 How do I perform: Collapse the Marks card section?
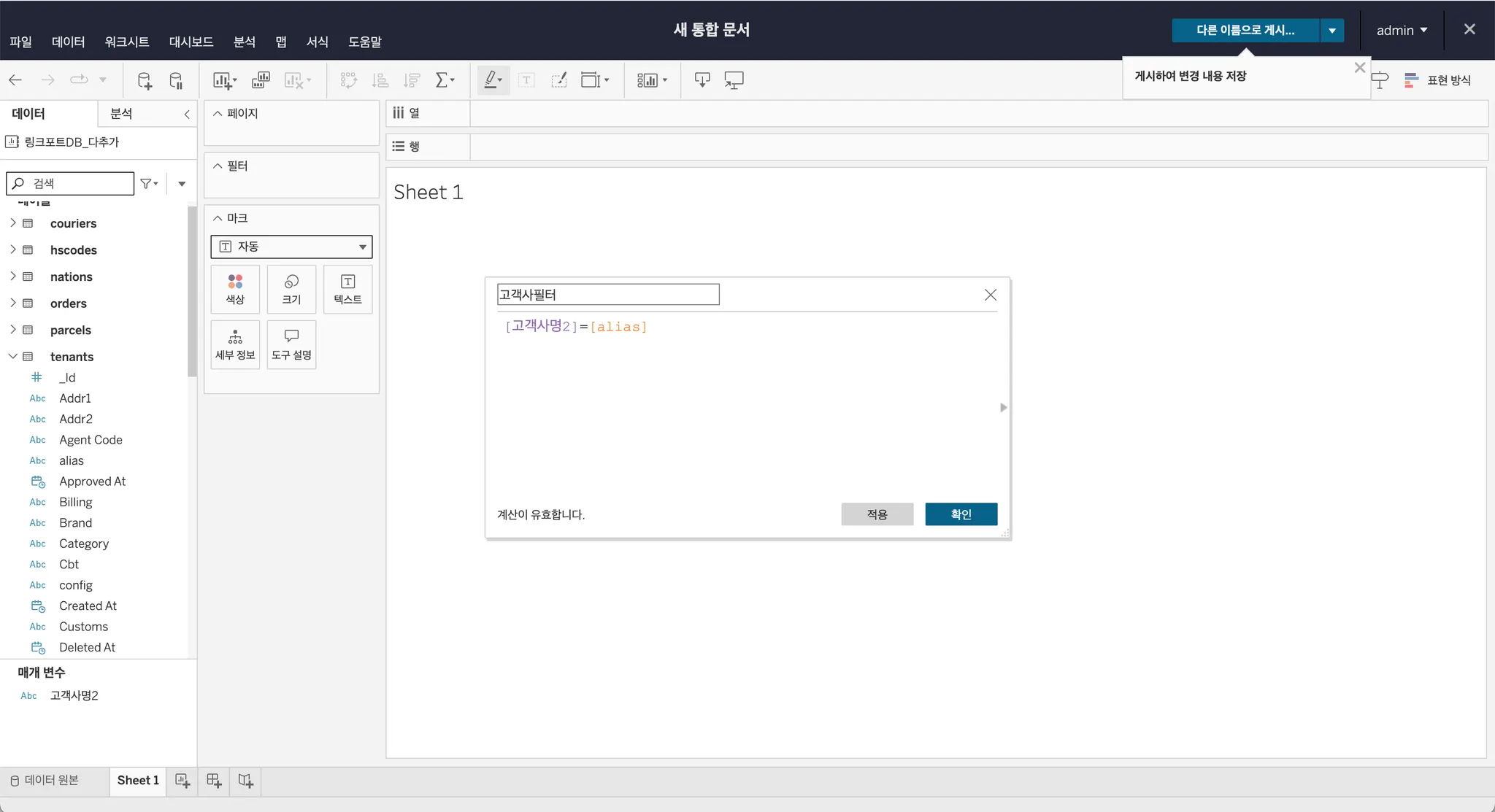[x=218, y=218]
